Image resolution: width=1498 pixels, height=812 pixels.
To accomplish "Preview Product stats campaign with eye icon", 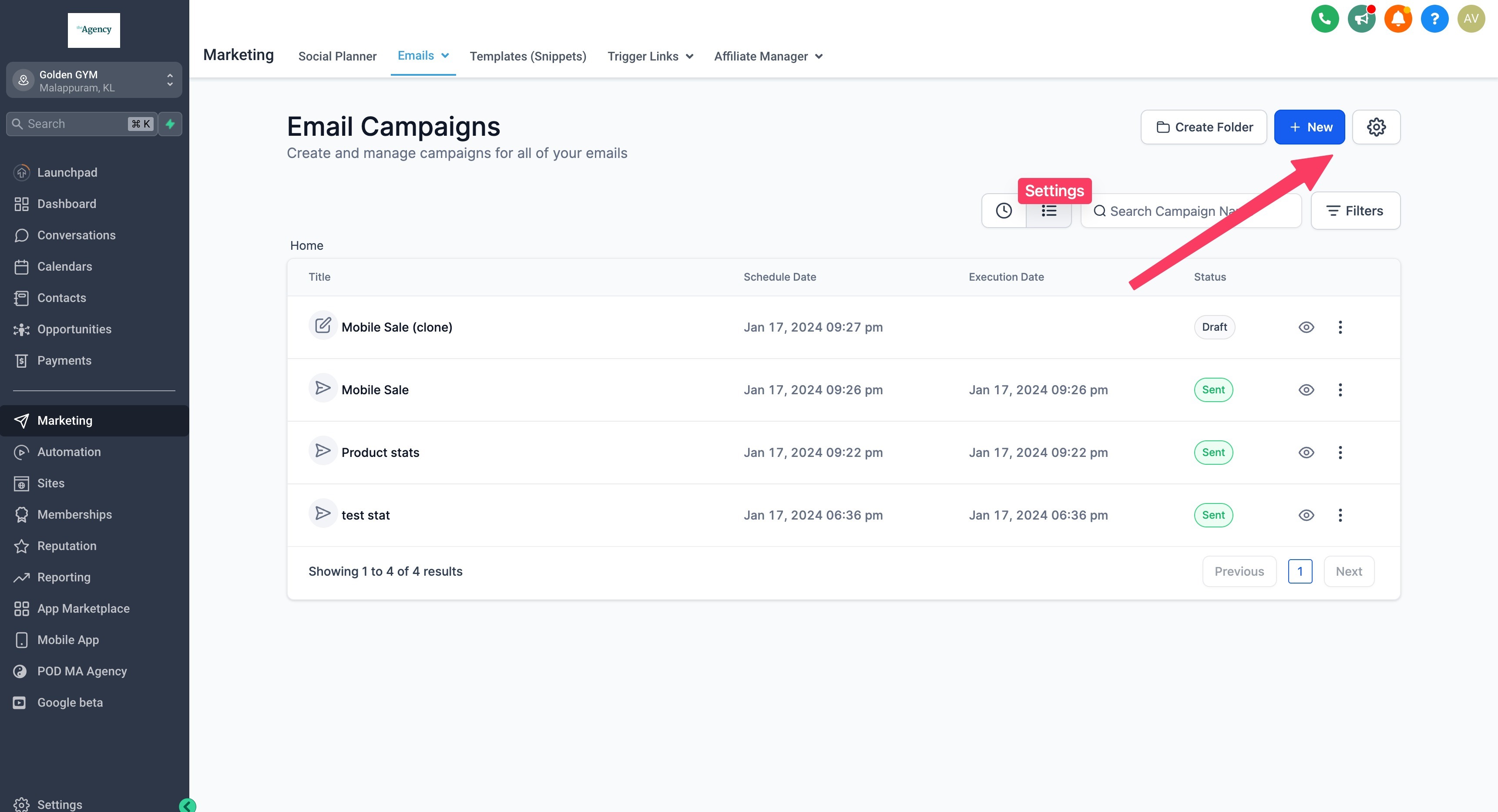I will (x=1306, y=453).
